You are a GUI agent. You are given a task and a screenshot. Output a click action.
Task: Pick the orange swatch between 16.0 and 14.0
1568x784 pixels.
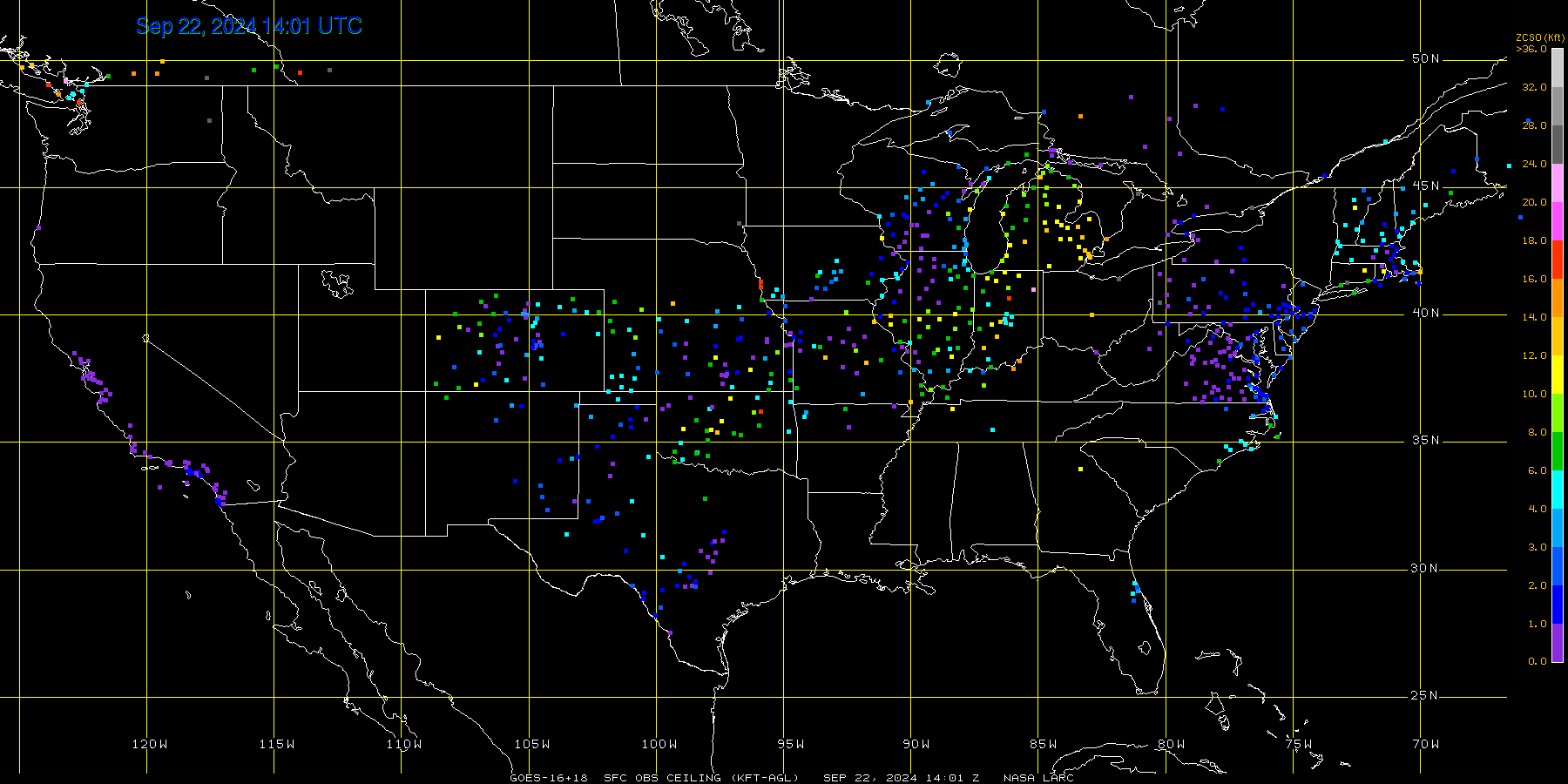tap(1558, 298)
